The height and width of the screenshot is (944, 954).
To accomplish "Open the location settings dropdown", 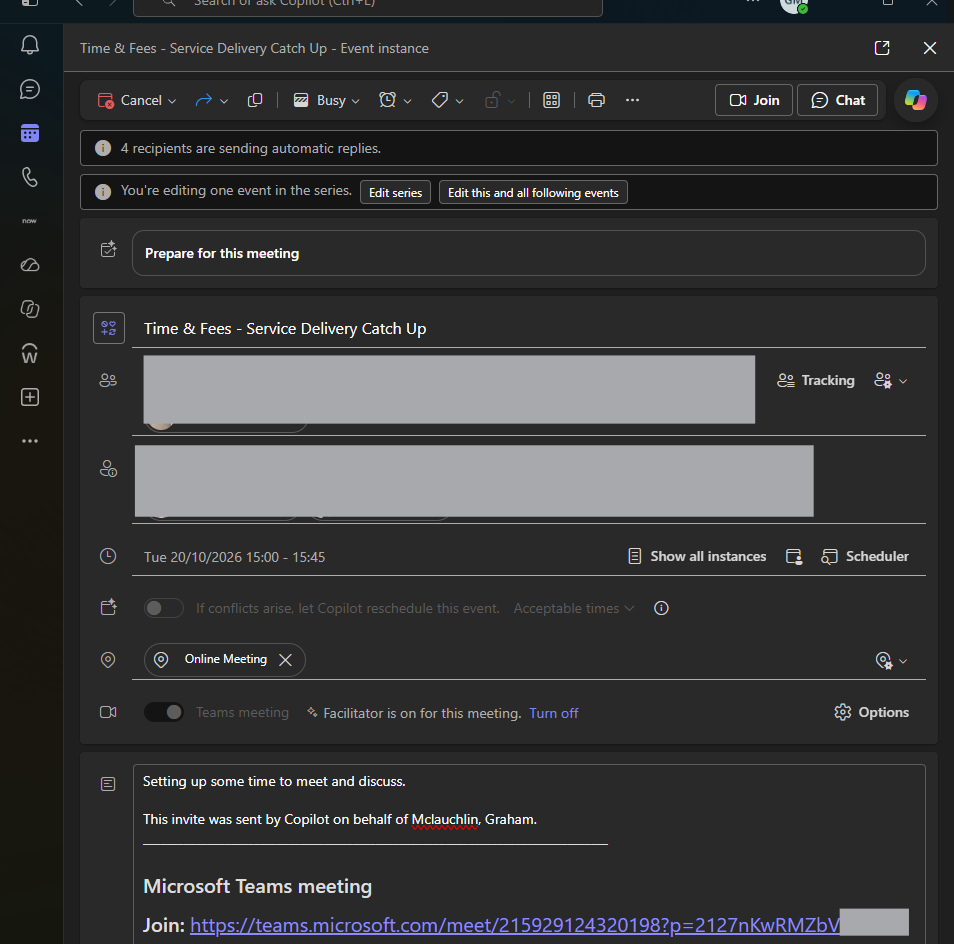I will (x=891, y=661).
